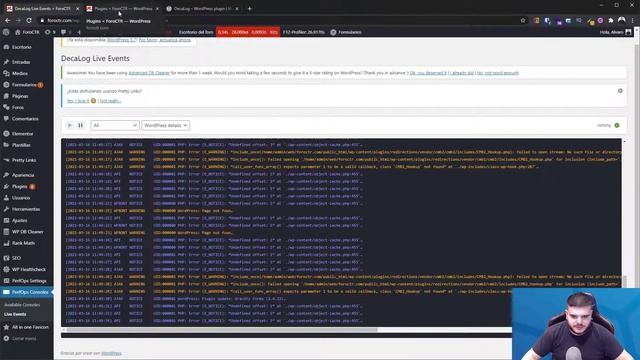Open the Herramientas tools menu
This screenshot has width=640, height=360.
[x=26, y=209]
